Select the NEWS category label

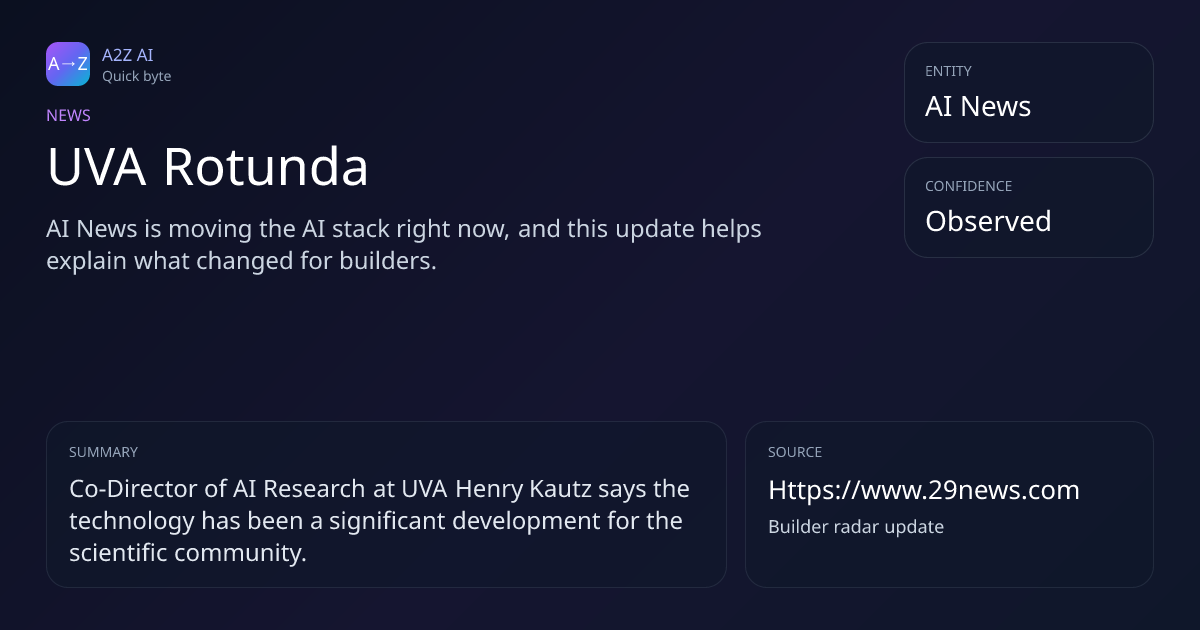click(68, 115)
